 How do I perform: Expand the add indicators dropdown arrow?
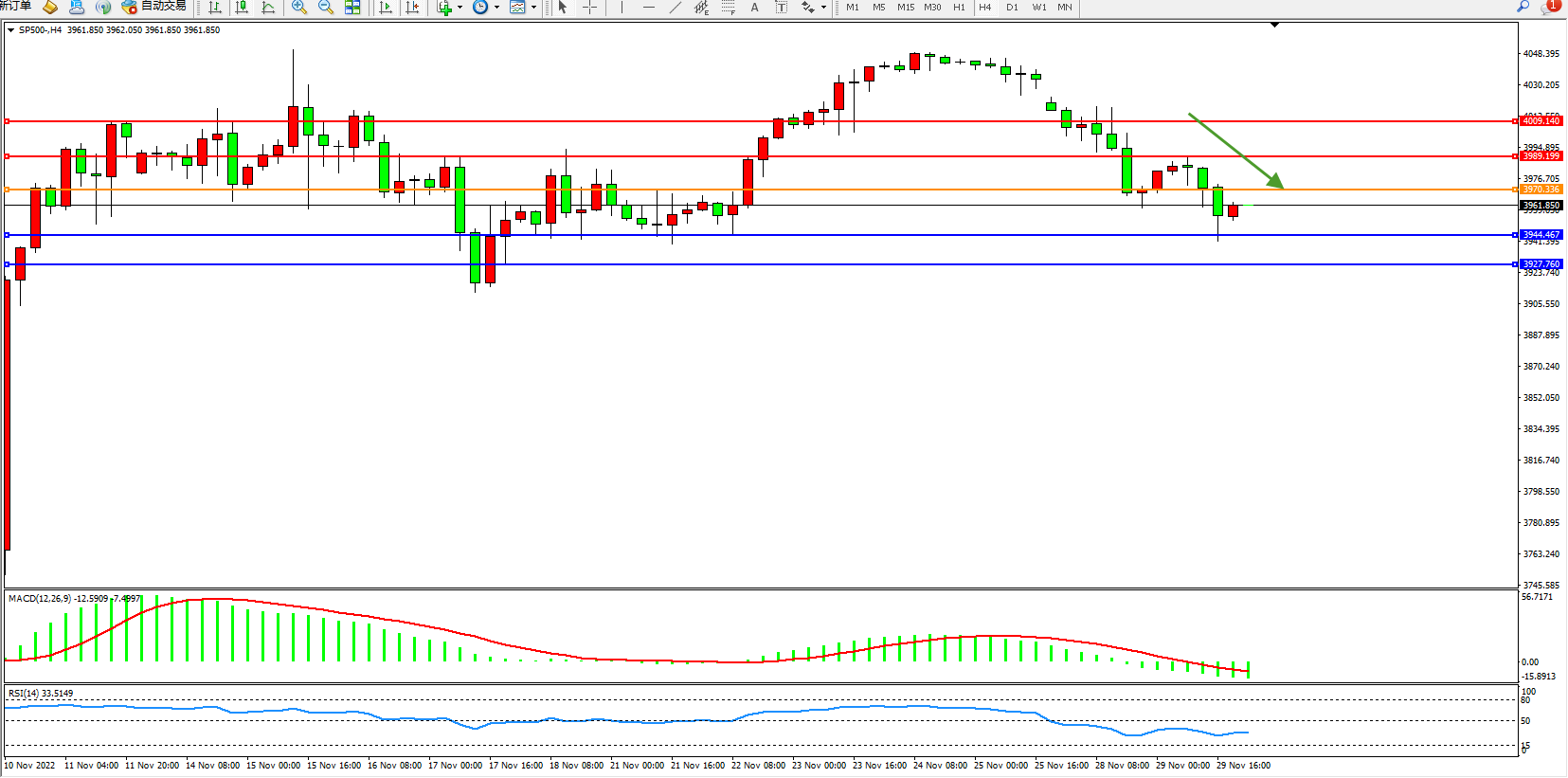tap(460, 8)
